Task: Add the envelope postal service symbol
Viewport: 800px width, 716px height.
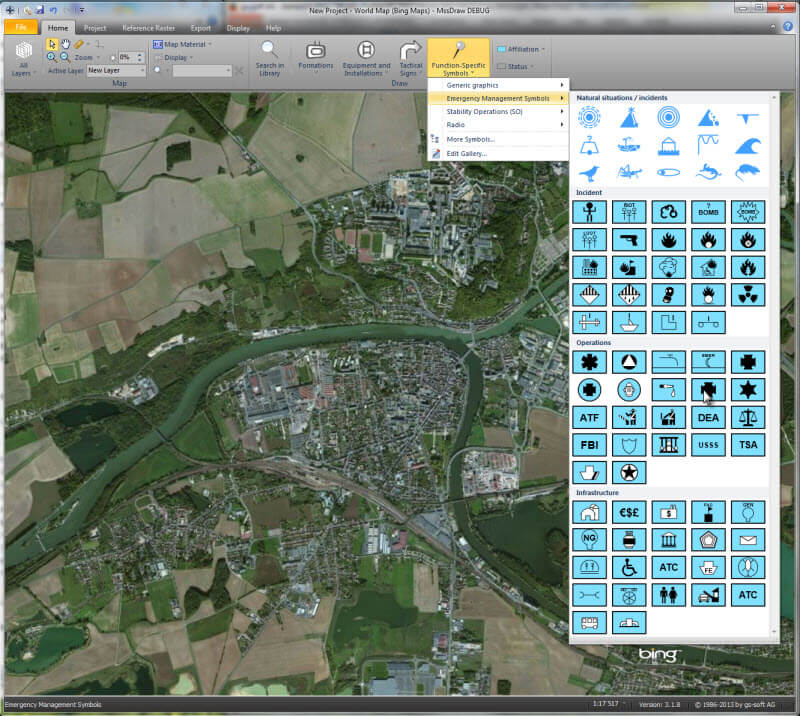Action: [x=747, y=540]
